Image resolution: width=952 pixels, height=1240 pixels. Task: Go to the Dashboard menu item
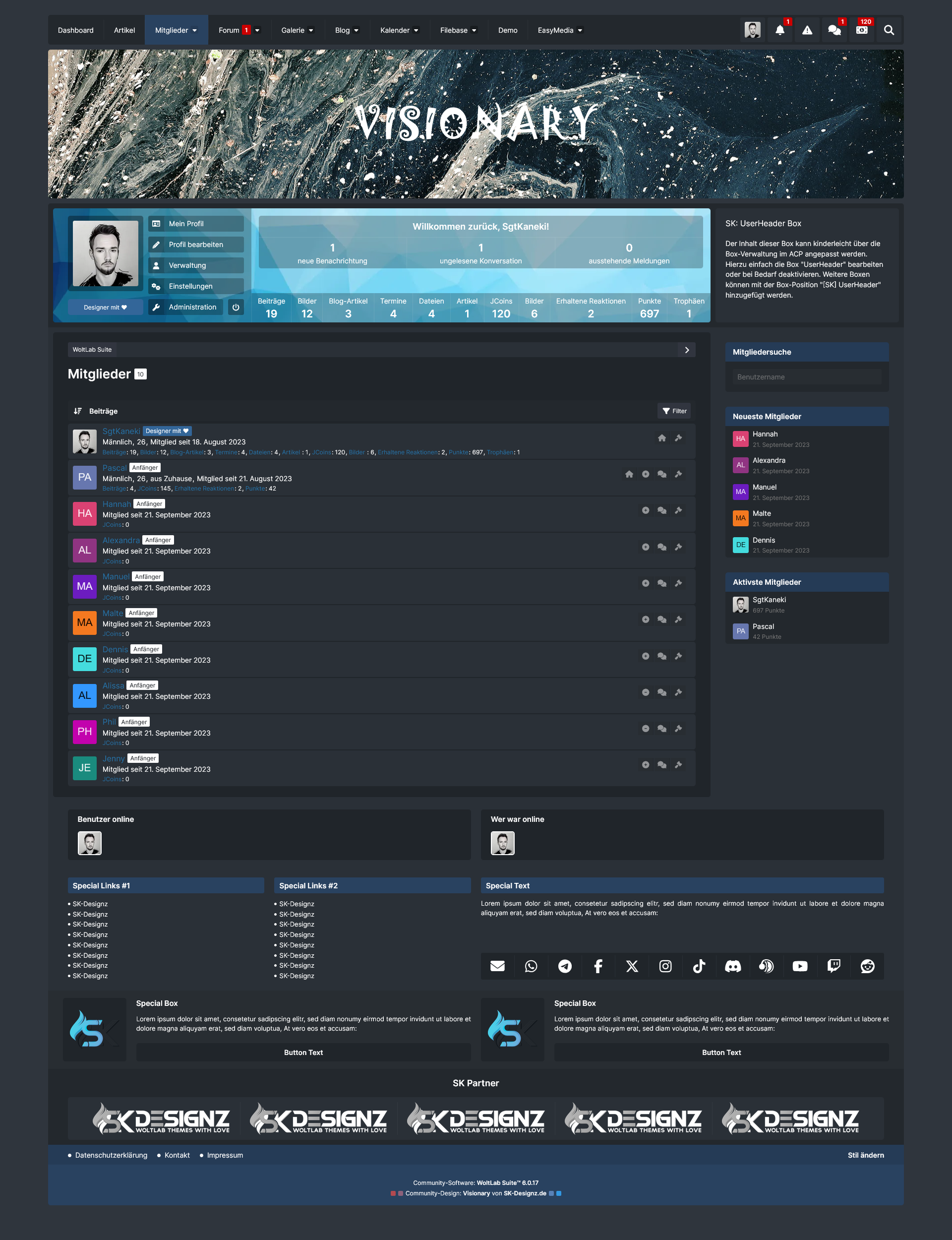point(75,31)
